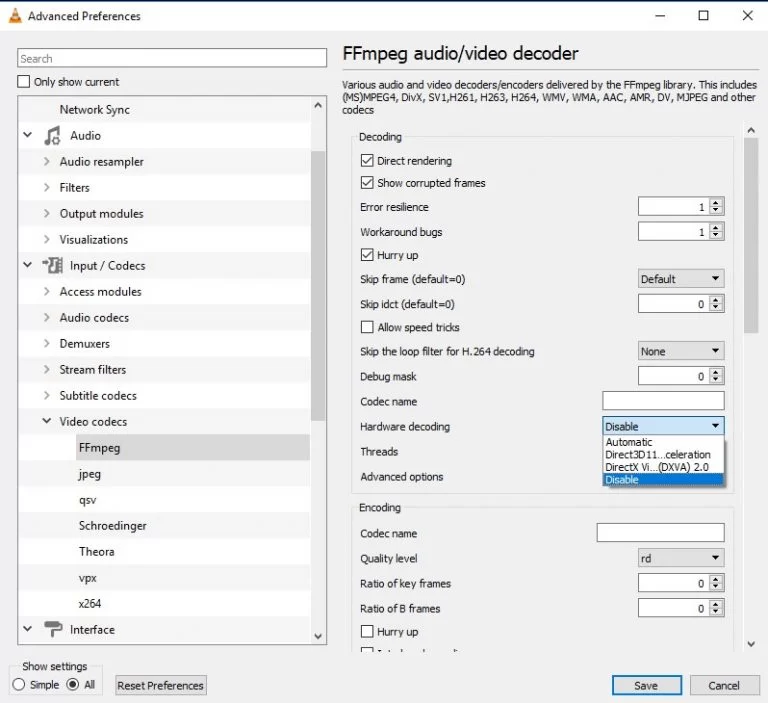Select x264 in the codec tree
The height and width of the screenshot is (703, 768).
90,604
